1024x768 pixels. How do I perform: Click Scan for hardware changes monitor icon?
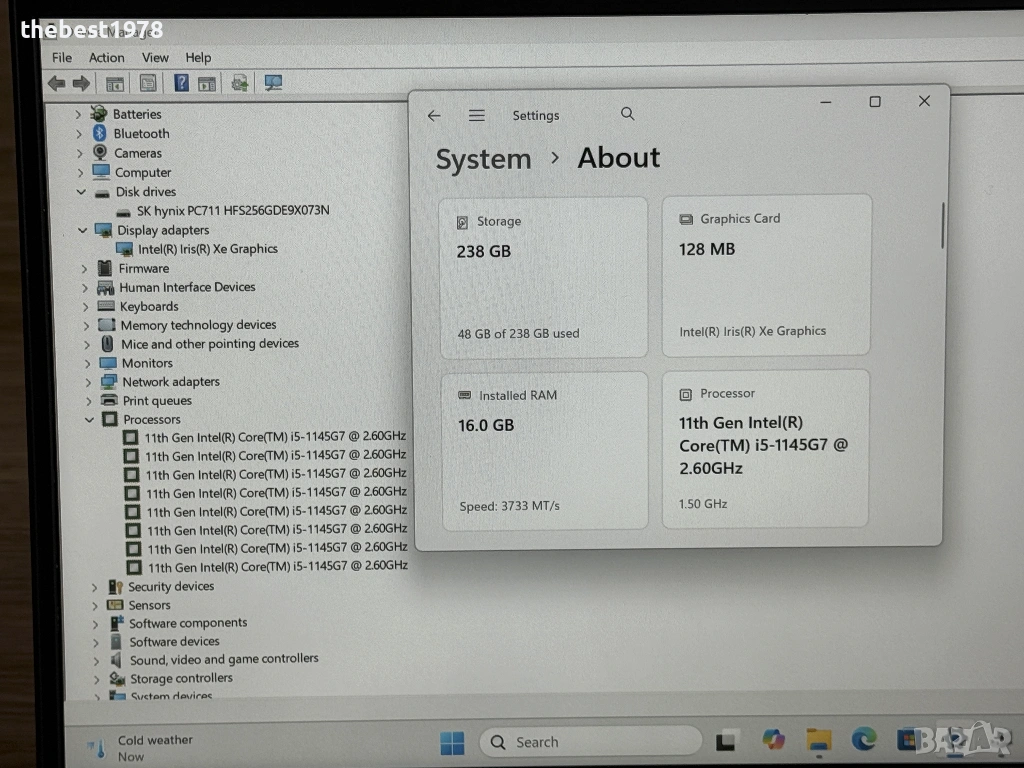pos(273,83)
